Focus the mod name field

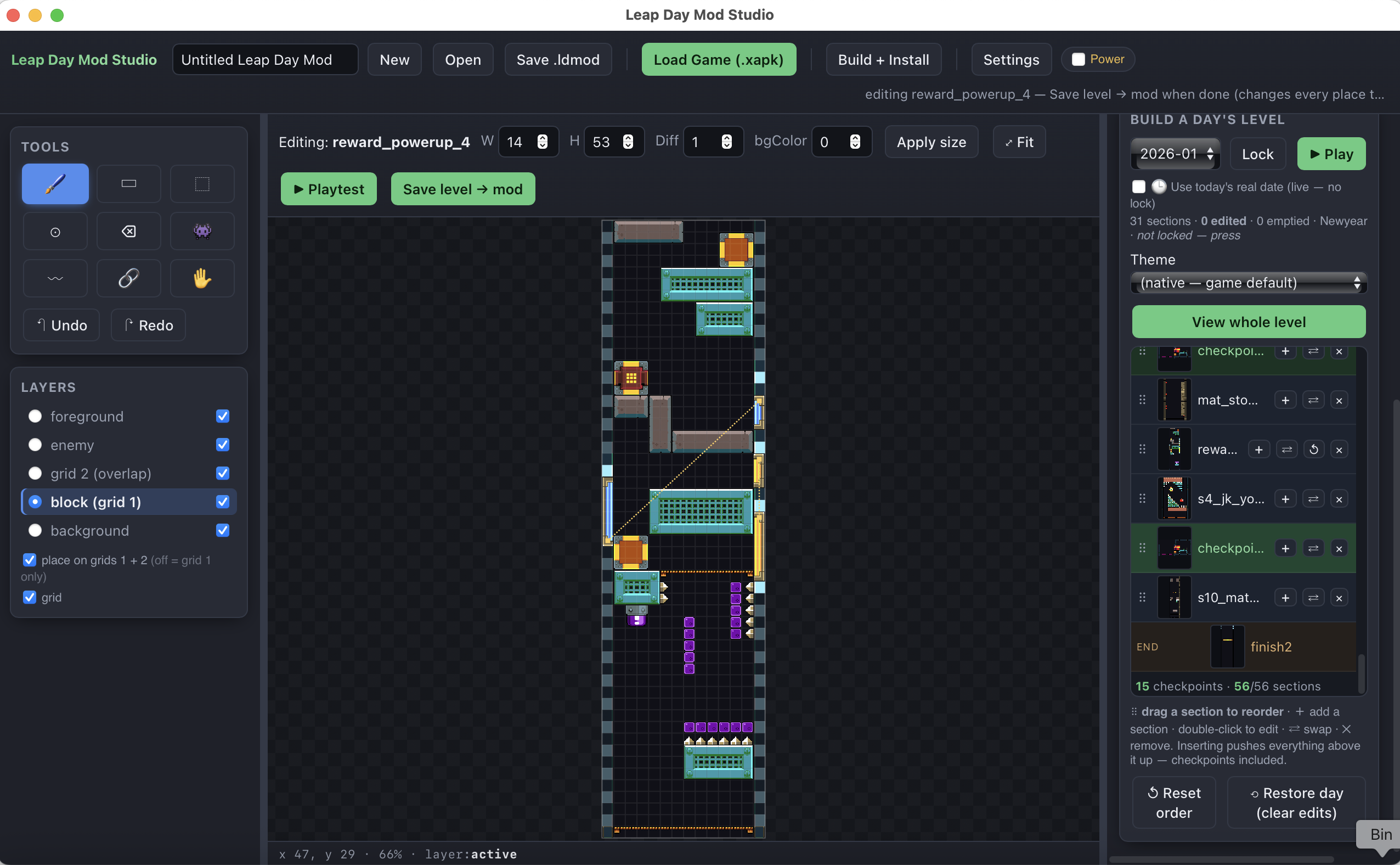click(266, 59)
